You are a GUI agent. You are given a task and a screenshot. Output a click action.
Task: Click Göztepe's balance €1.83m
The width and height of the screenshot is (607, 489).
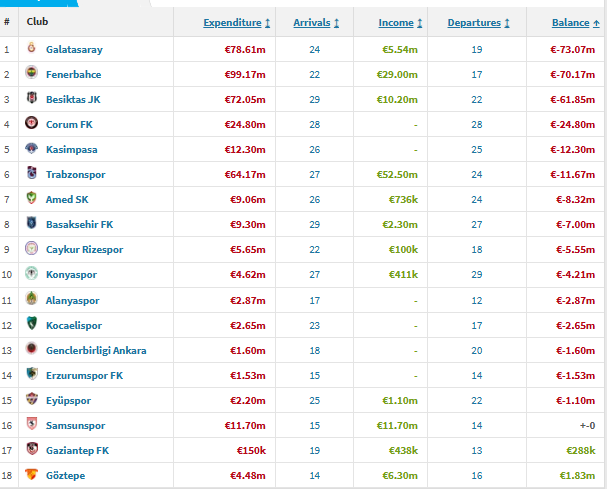click(x=577, y=475)
